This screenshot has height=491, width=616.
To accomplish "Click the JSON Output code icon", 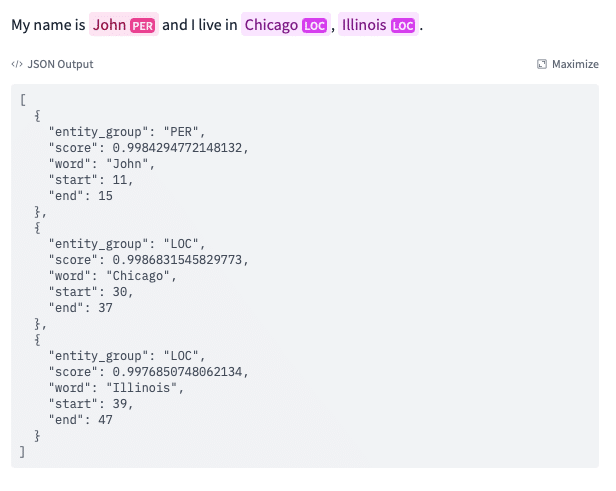I will pyautogui.click(x=16, y=65).
